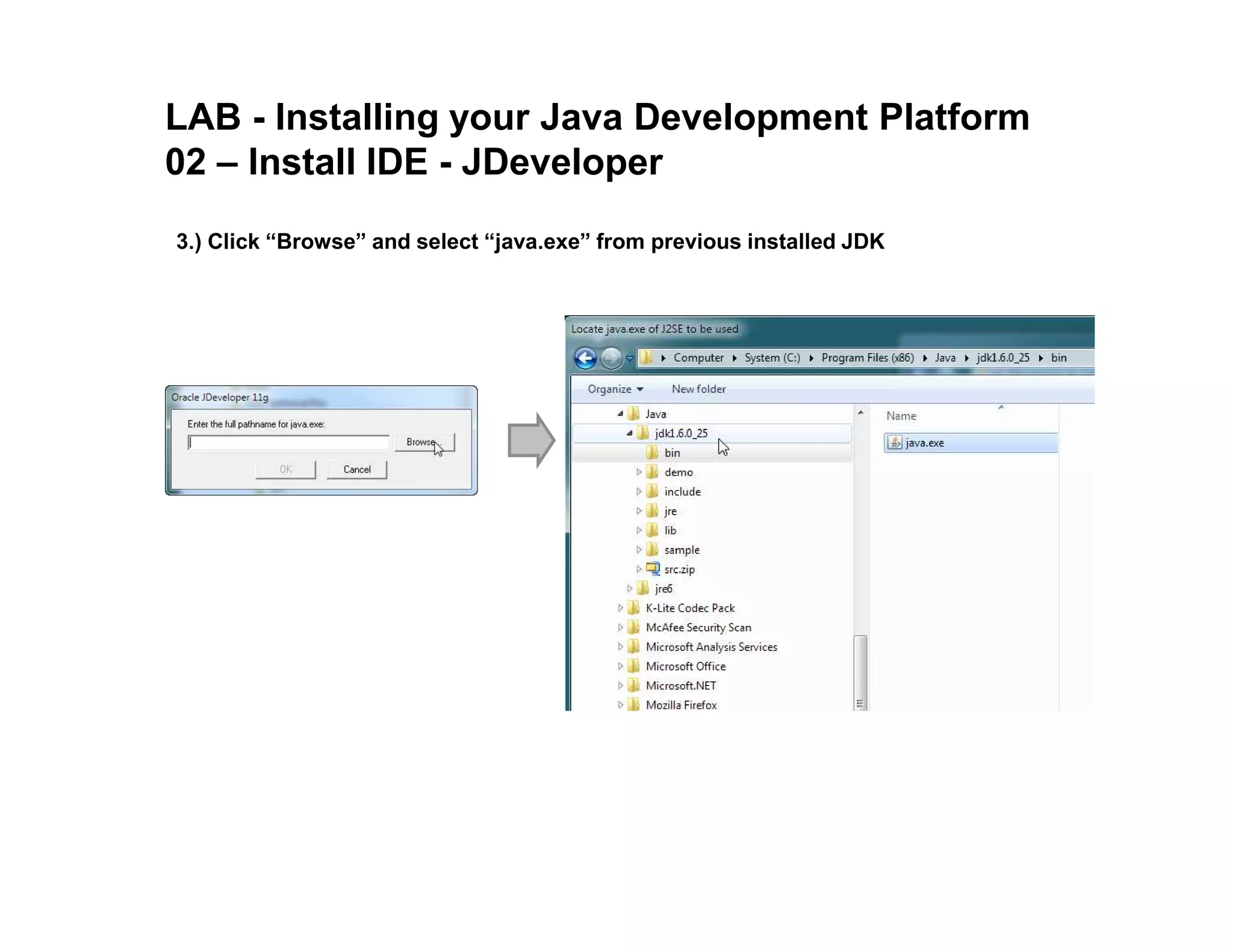This screenshot has height=952, width=1233.
Task: Jump to Computer in the breadcrumb
Action: (x=698, y=357)
